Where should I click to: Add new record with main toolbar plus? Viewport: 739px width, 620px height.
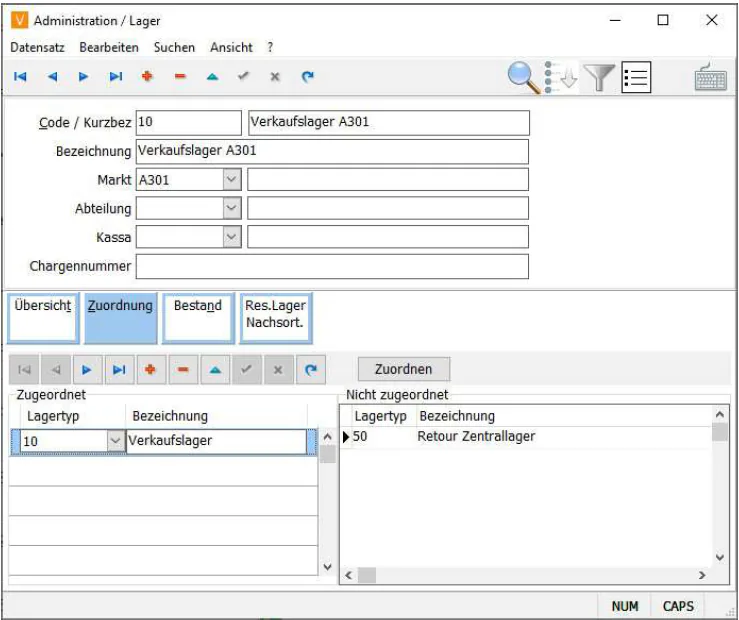[148, 76]
